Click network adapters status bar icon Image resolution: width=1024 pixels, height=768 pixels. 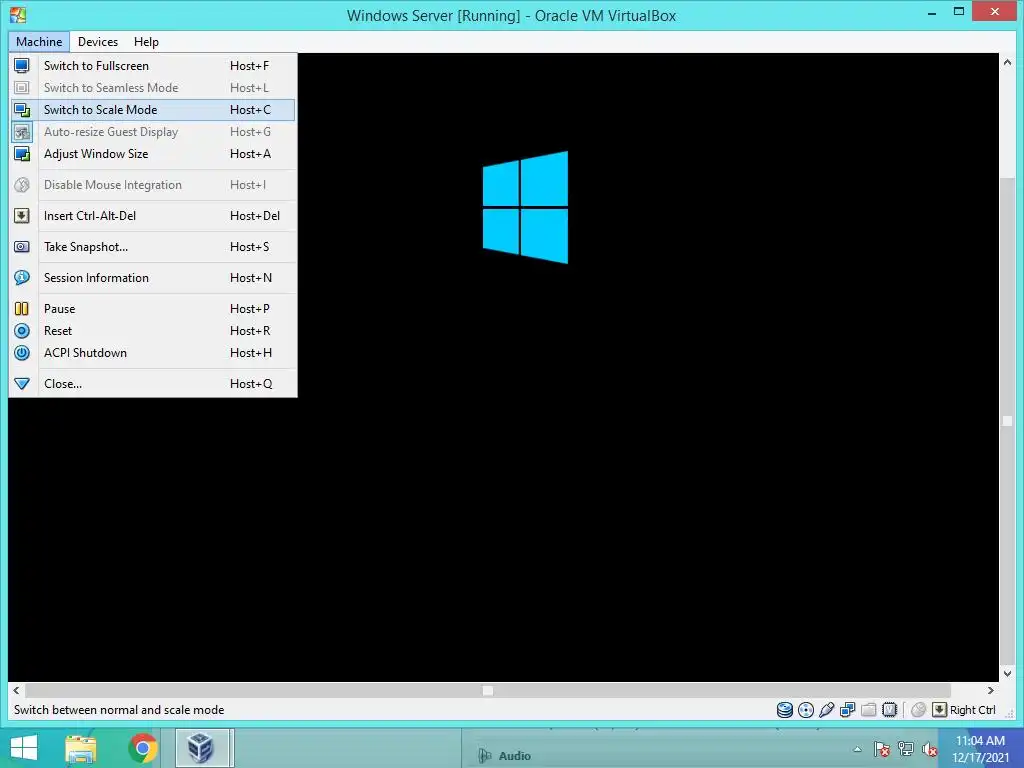coord(848,710)
